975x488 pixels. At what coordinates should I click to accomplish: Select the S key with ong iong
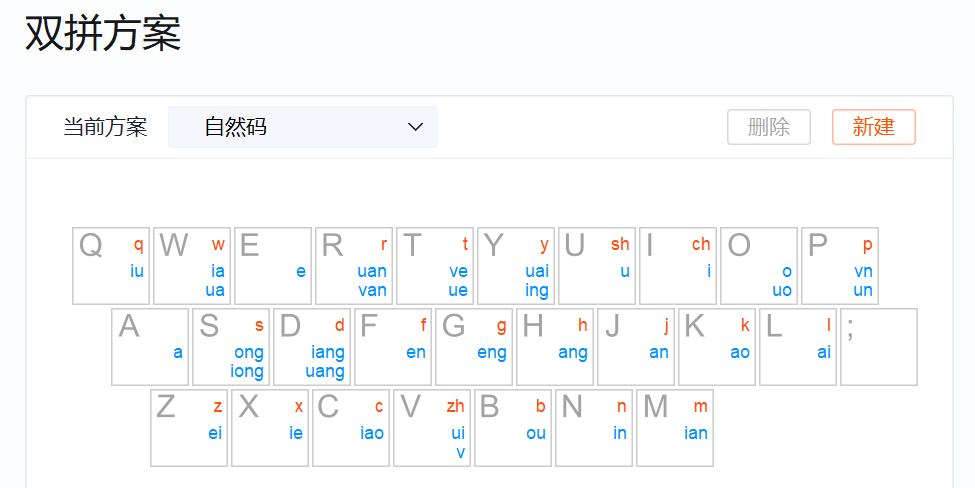(x=231, y=347)
